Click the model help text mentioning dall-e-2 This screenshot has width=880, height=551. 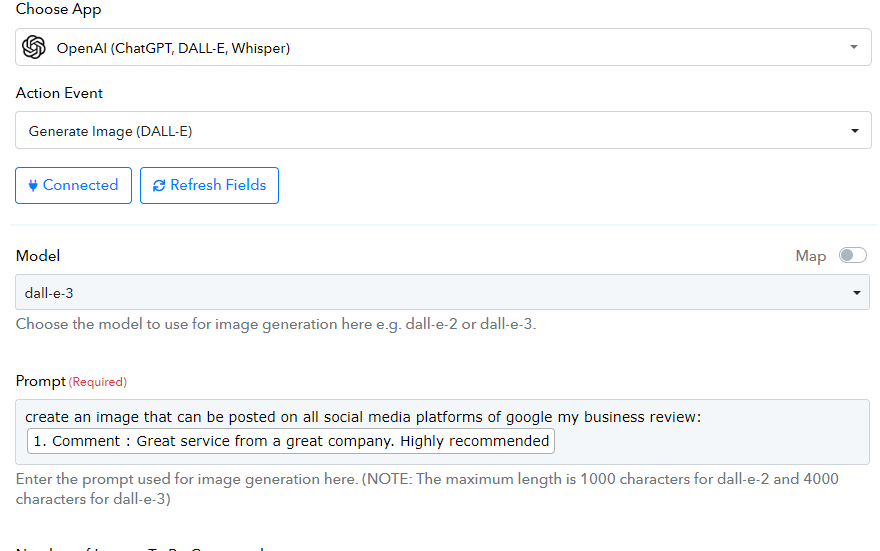[276, 324]
